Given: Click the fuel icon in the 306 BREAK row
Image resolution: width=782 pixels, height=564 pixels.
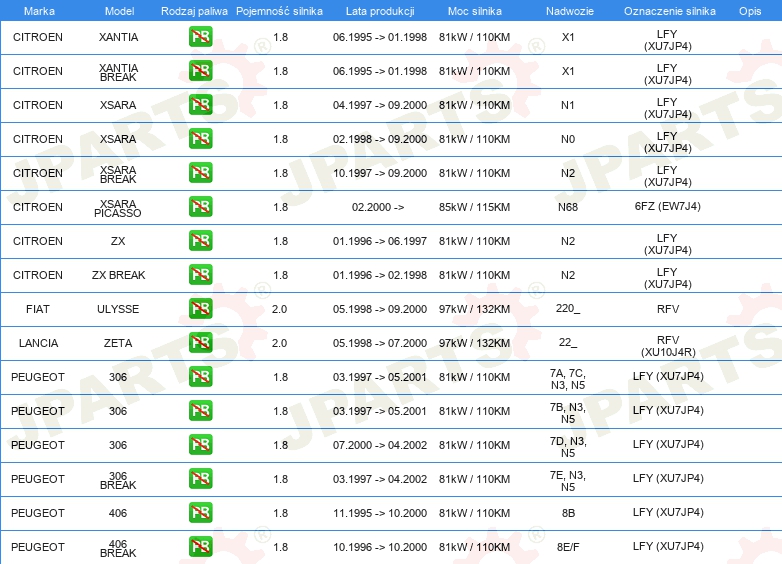Looking at the screenshot, I should [x=200, y=478].
